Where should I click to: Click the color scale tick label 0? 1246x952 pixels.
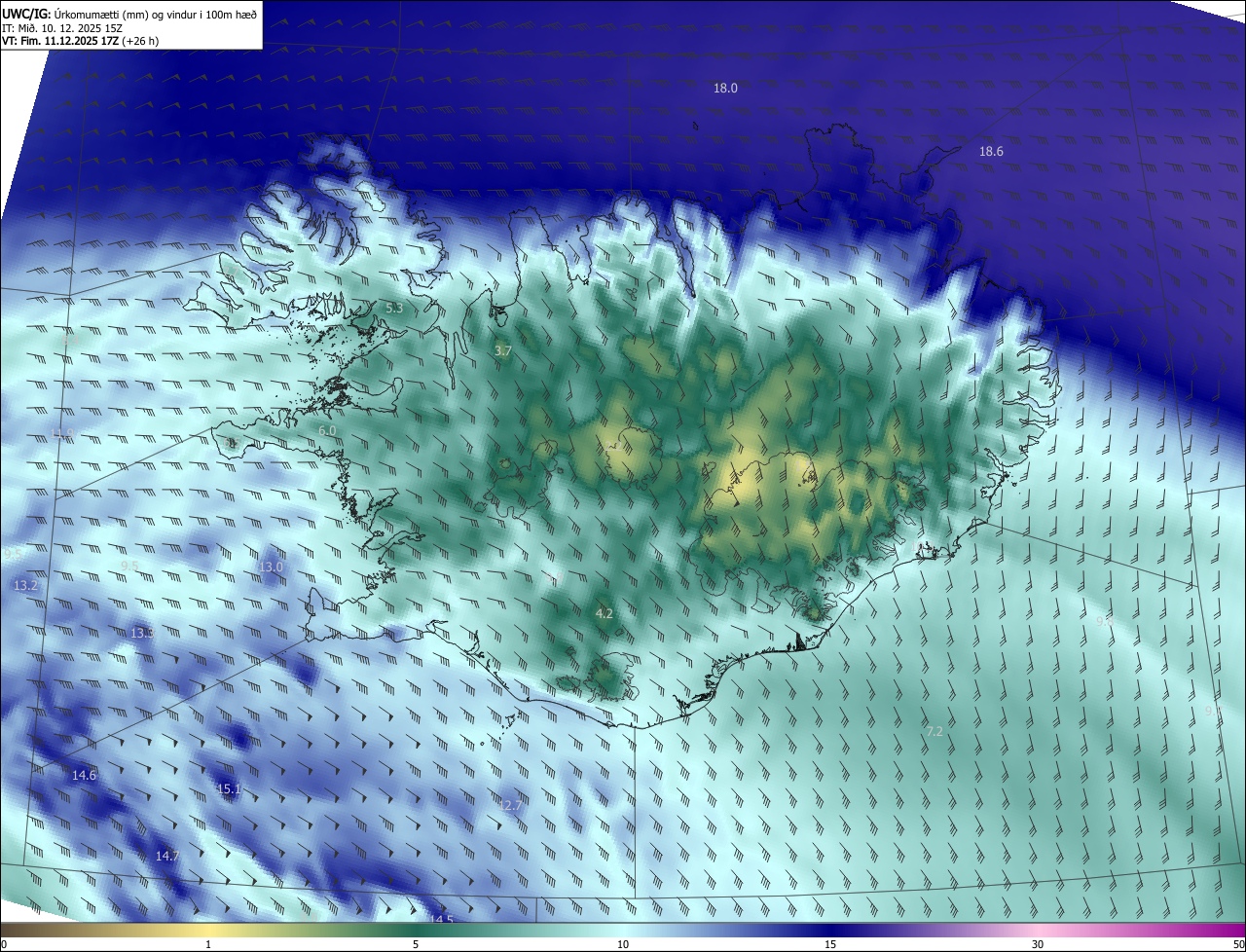[x=4, y=944]
